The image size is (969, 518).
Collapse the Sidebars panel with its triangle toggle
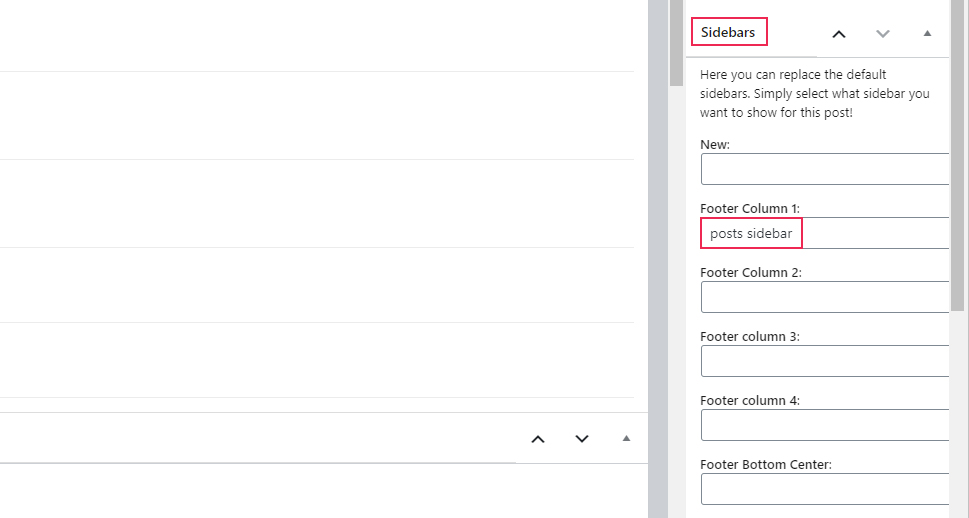click(927, 33)
